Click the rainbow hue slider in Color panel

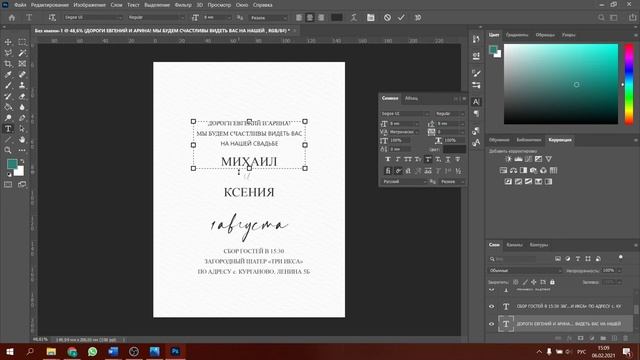click(x=629, y=84)
